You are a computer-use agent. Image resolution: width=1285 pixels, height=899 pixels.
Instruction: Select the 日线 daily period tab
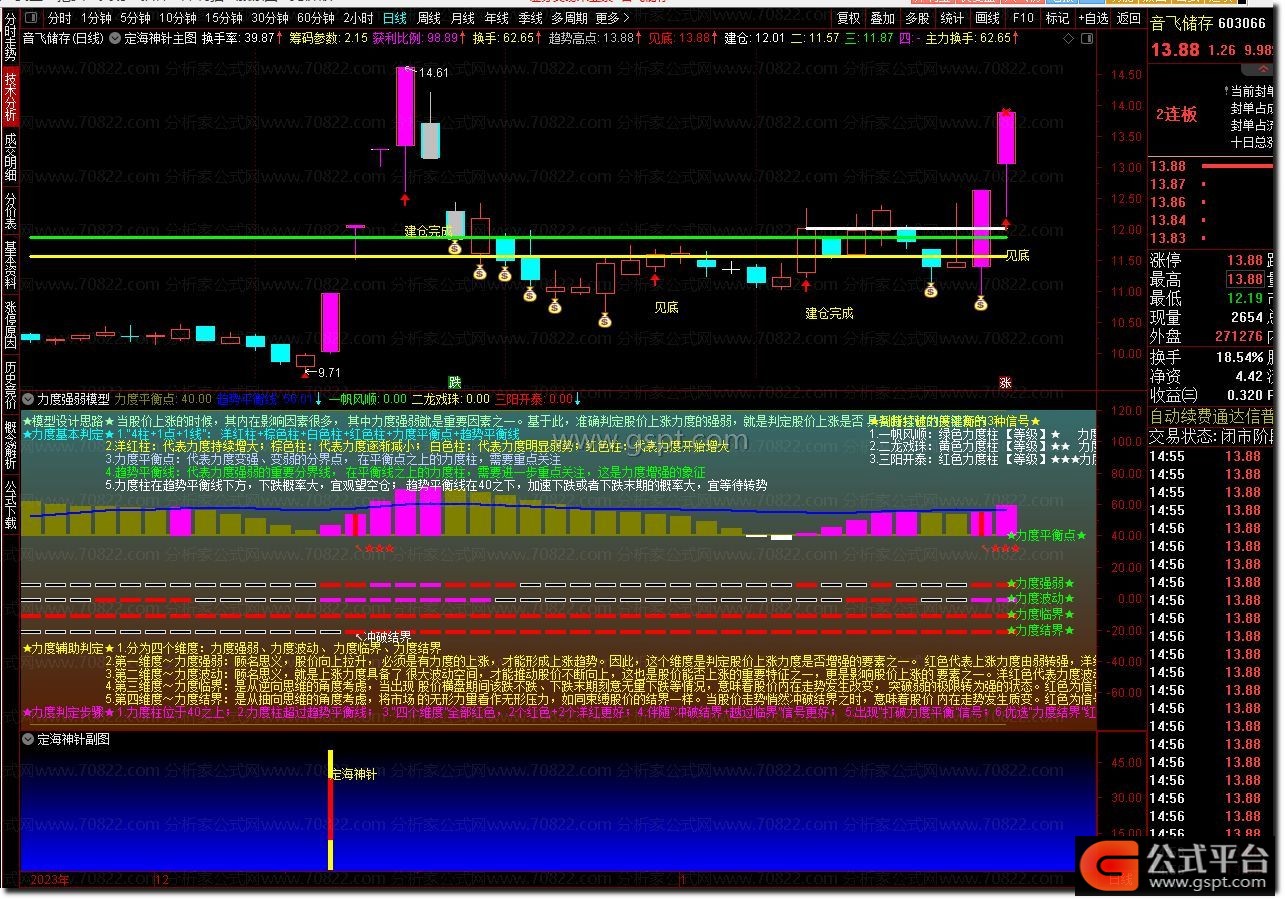[395, 18]
